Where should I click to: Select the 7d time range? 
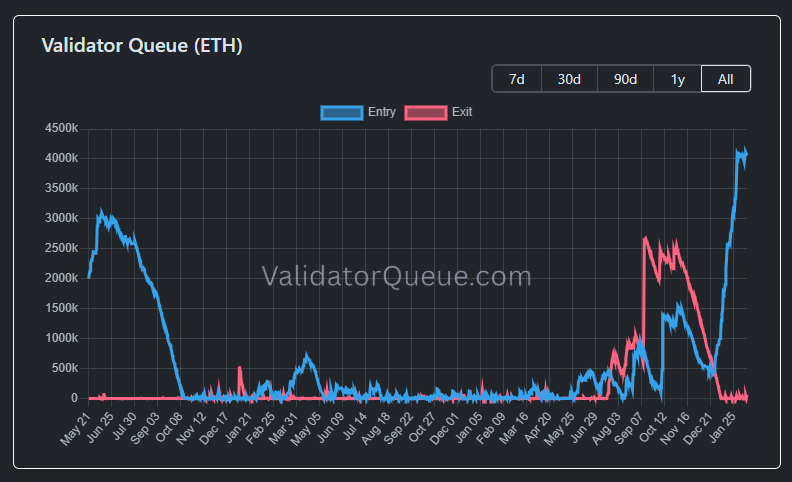click(517, 79)
